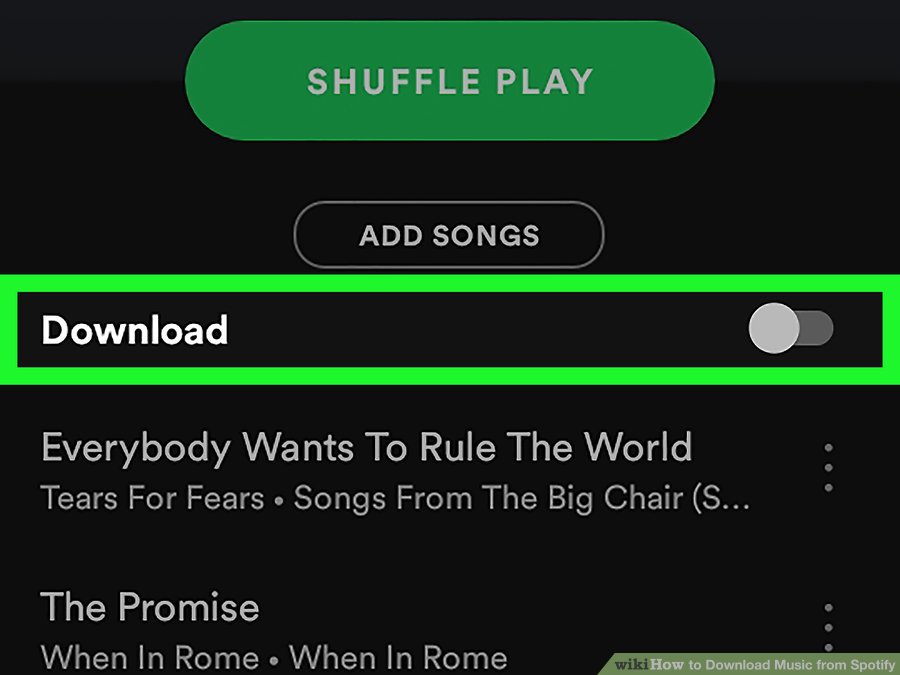Select the subtitle line under Everybody Wants To Rule
This screenshot has width=900, height=675.
pyautogui.click(x=395, y=498)
